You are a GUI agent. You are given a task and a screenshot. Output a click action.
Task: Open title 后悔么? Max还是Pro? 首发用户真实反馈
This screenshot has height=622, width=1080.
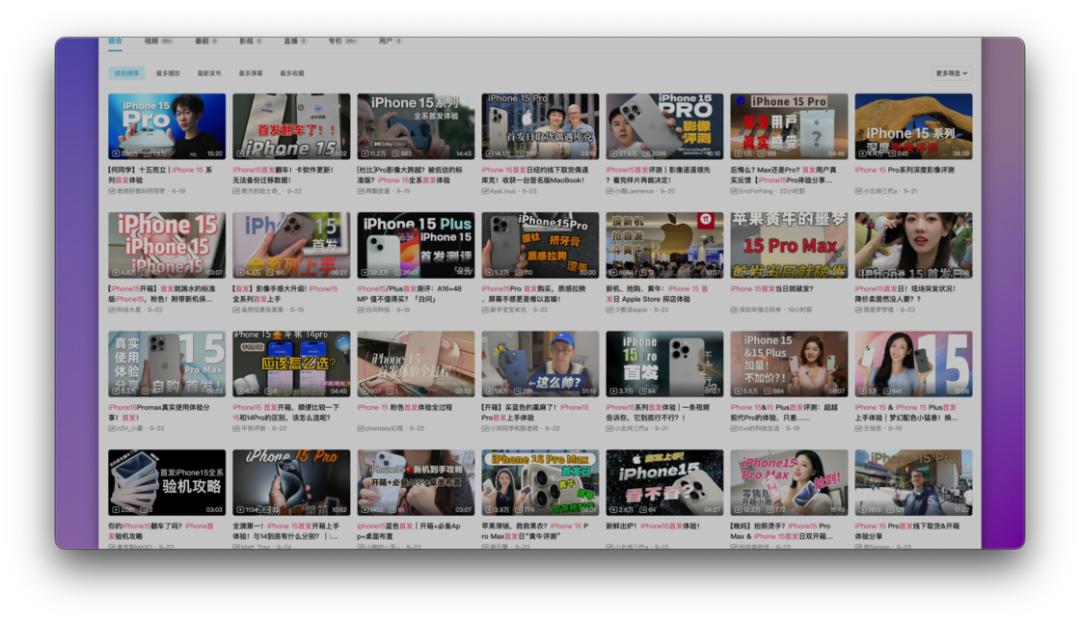tap(784, 174)
